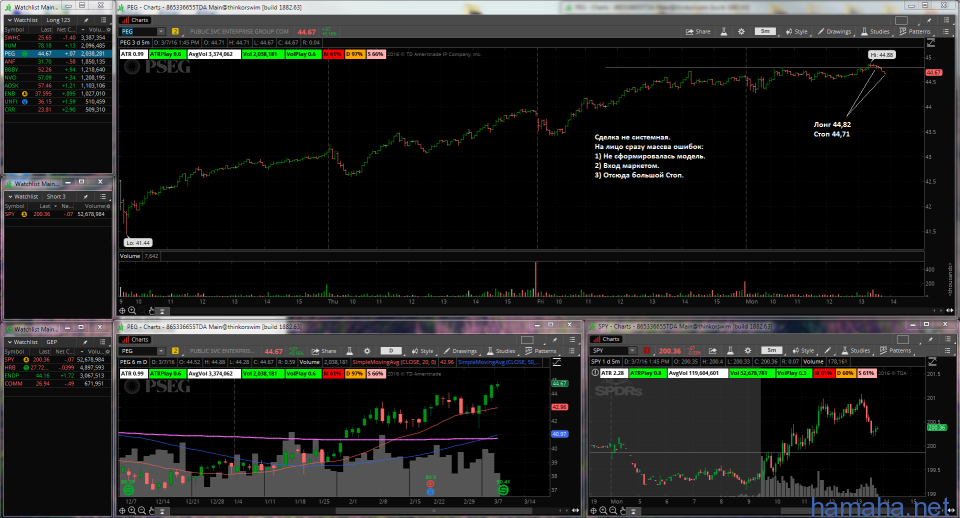Open list menu icon in Short 3 watchlist
Viewport: 960px width, 518px height.
point(103,197)
